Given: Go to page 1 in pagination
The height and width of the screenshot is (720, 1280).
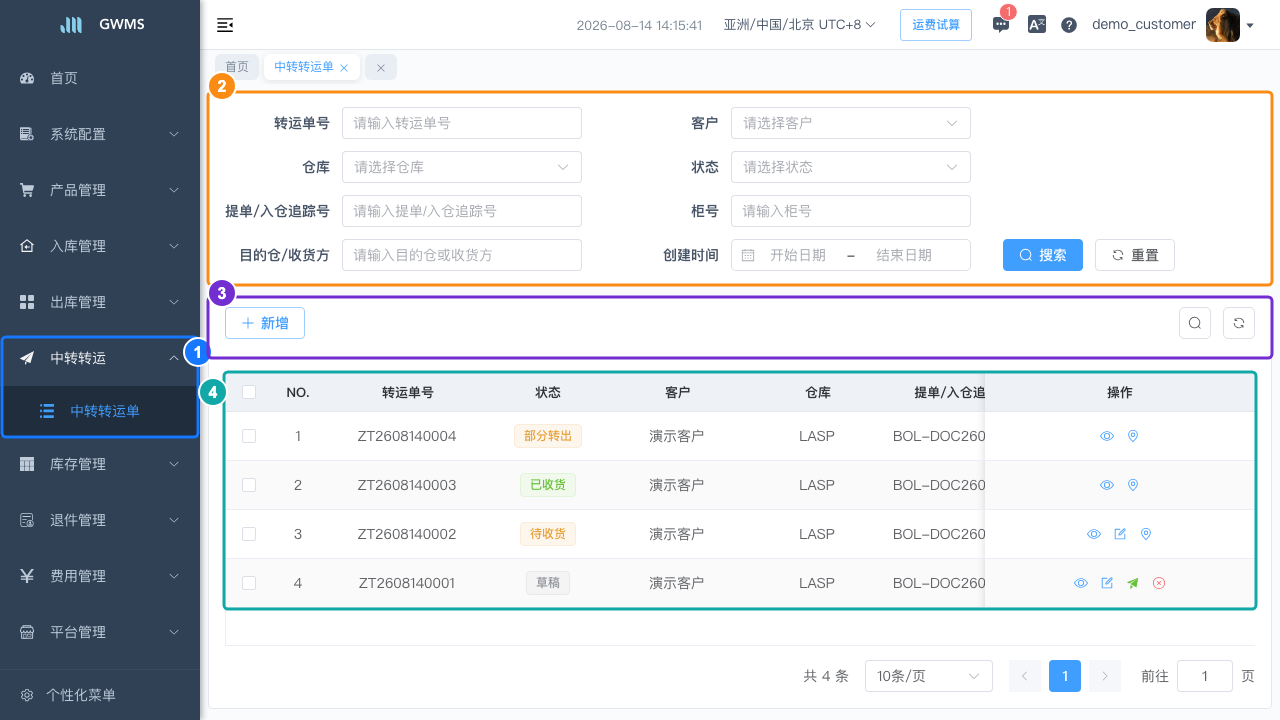Looking at the screenshot, I should point(1065,676).
